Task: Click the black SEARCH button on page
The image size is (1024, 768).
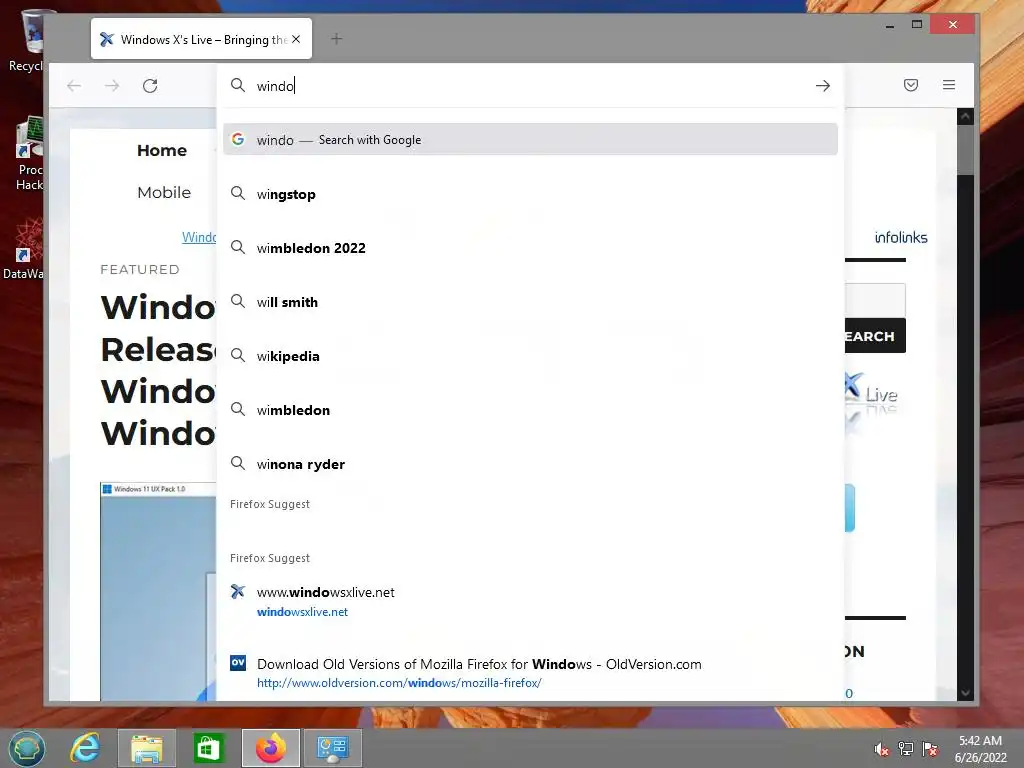Action: pyautogui.click(x=874, y=336)
